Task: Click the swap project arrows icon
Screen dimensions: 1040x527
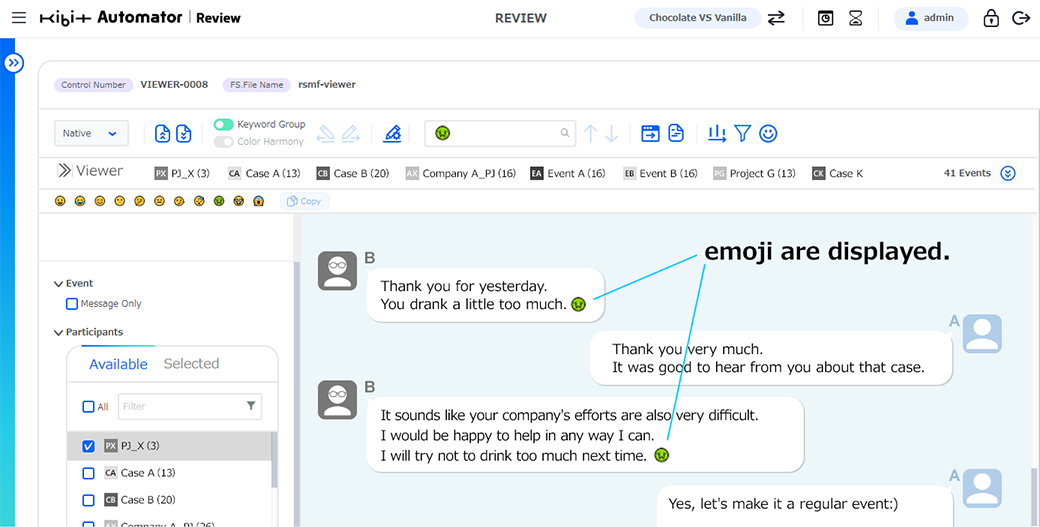Action: coord(776,18)
